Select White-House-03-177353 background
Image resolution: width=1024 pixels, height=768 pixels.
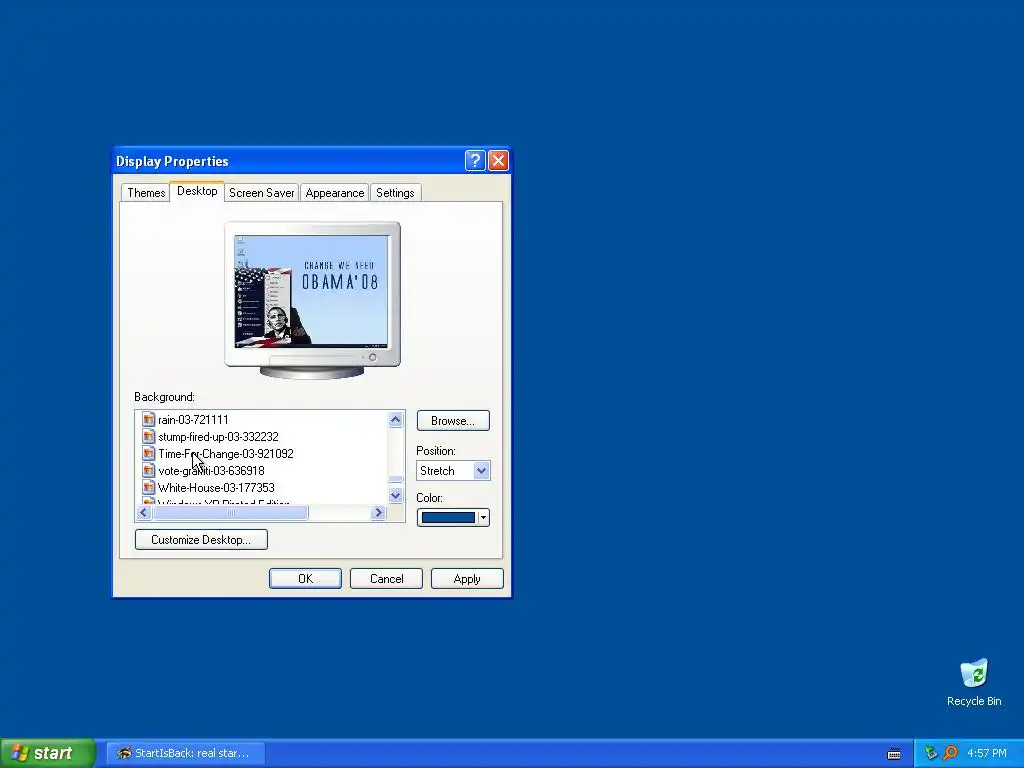216,488
